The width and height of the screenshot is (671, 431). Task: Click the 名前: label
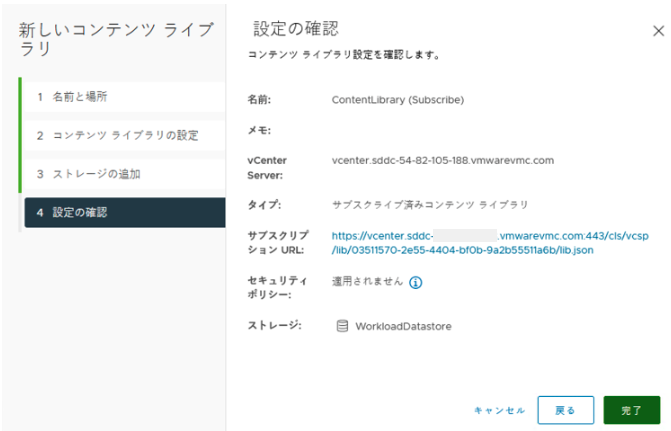click(259, 100)
